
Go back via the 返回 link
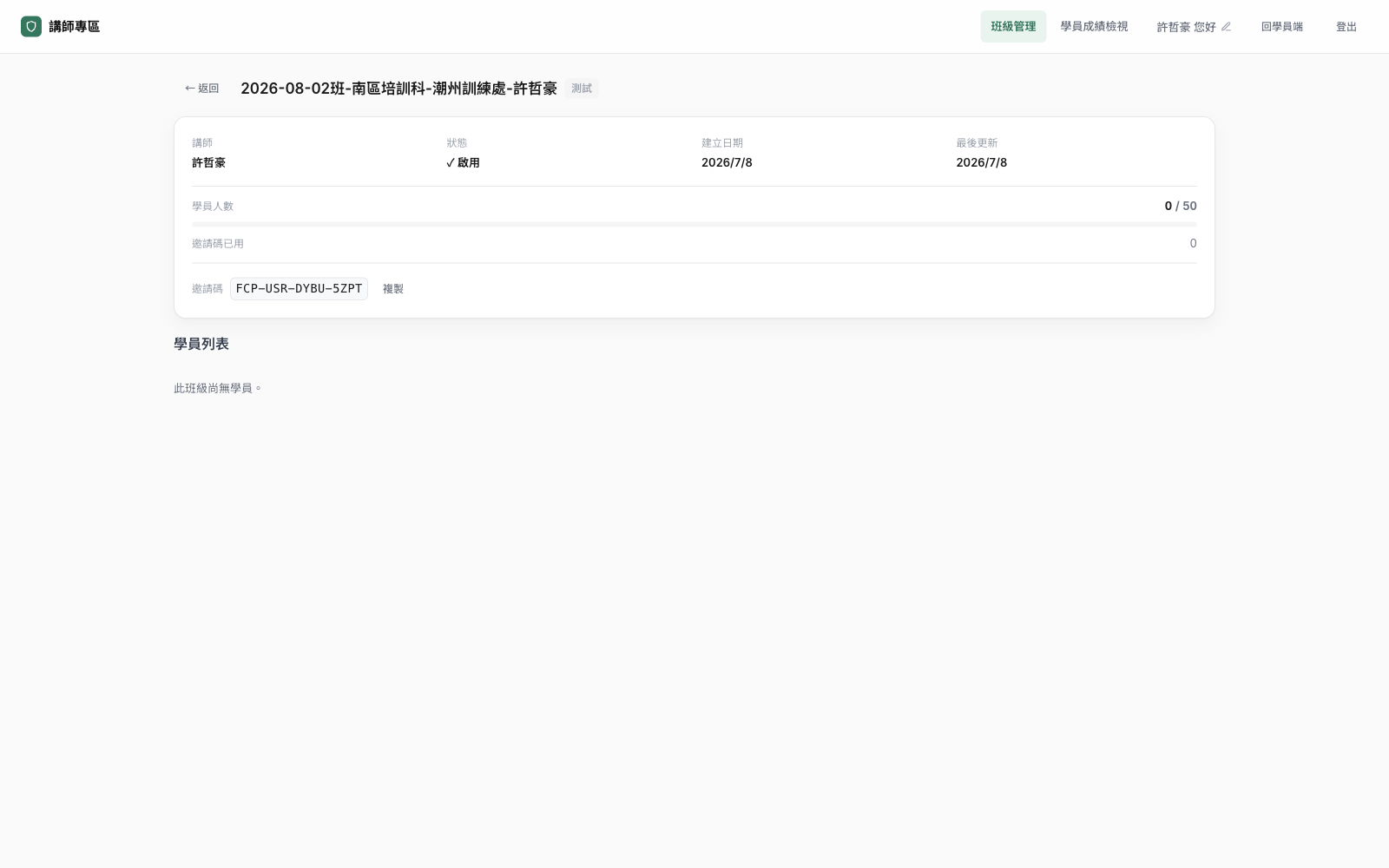201,89
